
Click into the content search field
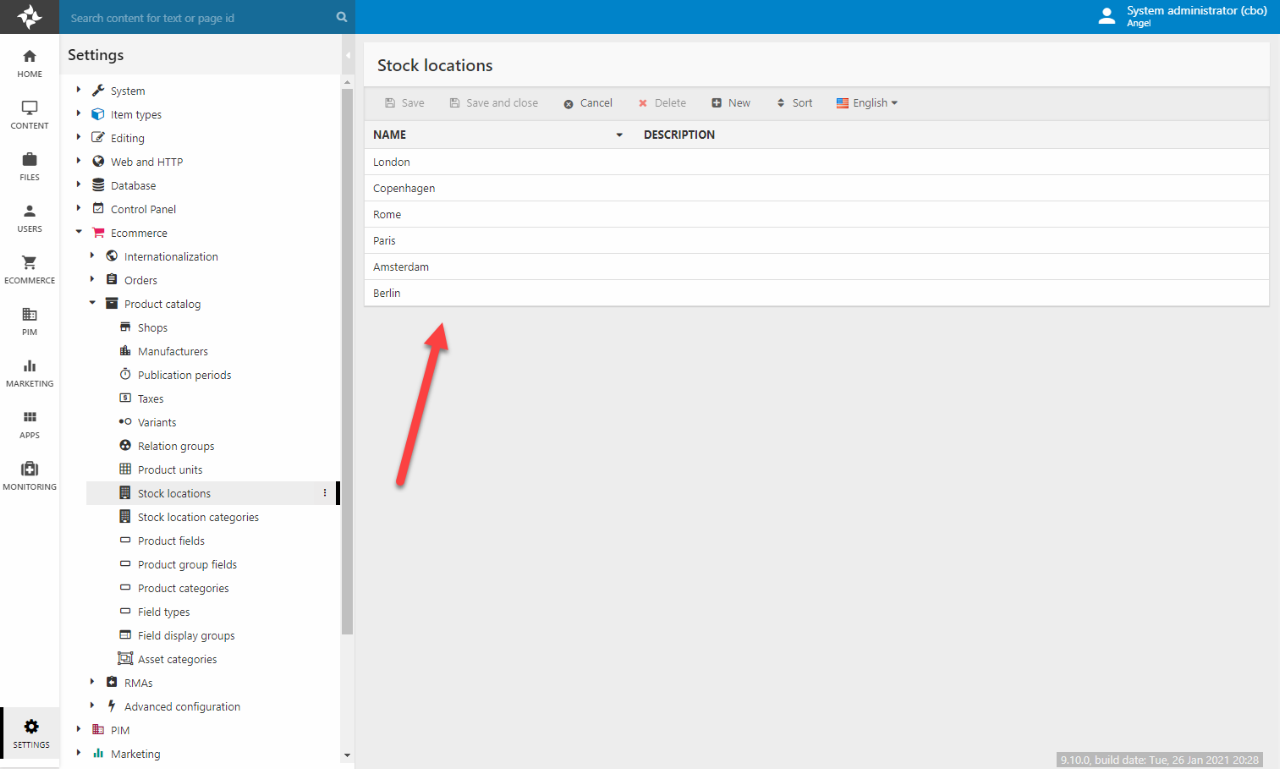point(200,18)
